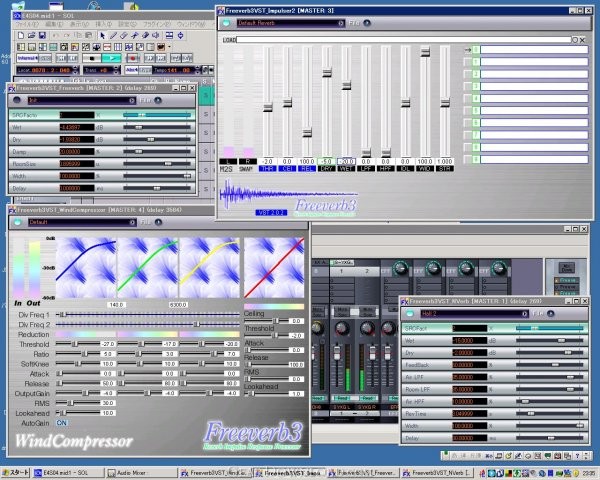Click the FeedBack slider in NVerb

tap(549, 365)
